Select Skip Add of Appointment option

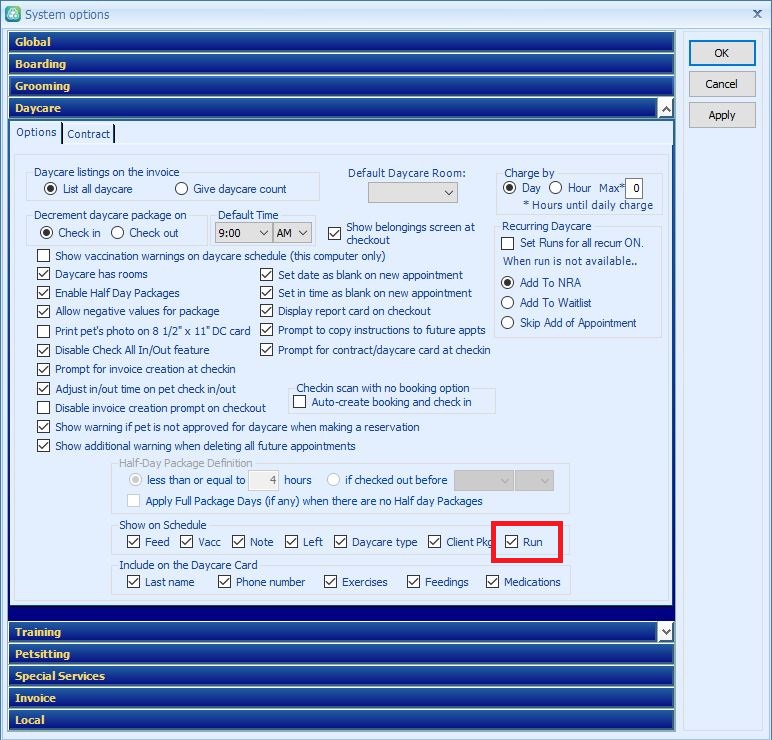[x=507, y=323]
